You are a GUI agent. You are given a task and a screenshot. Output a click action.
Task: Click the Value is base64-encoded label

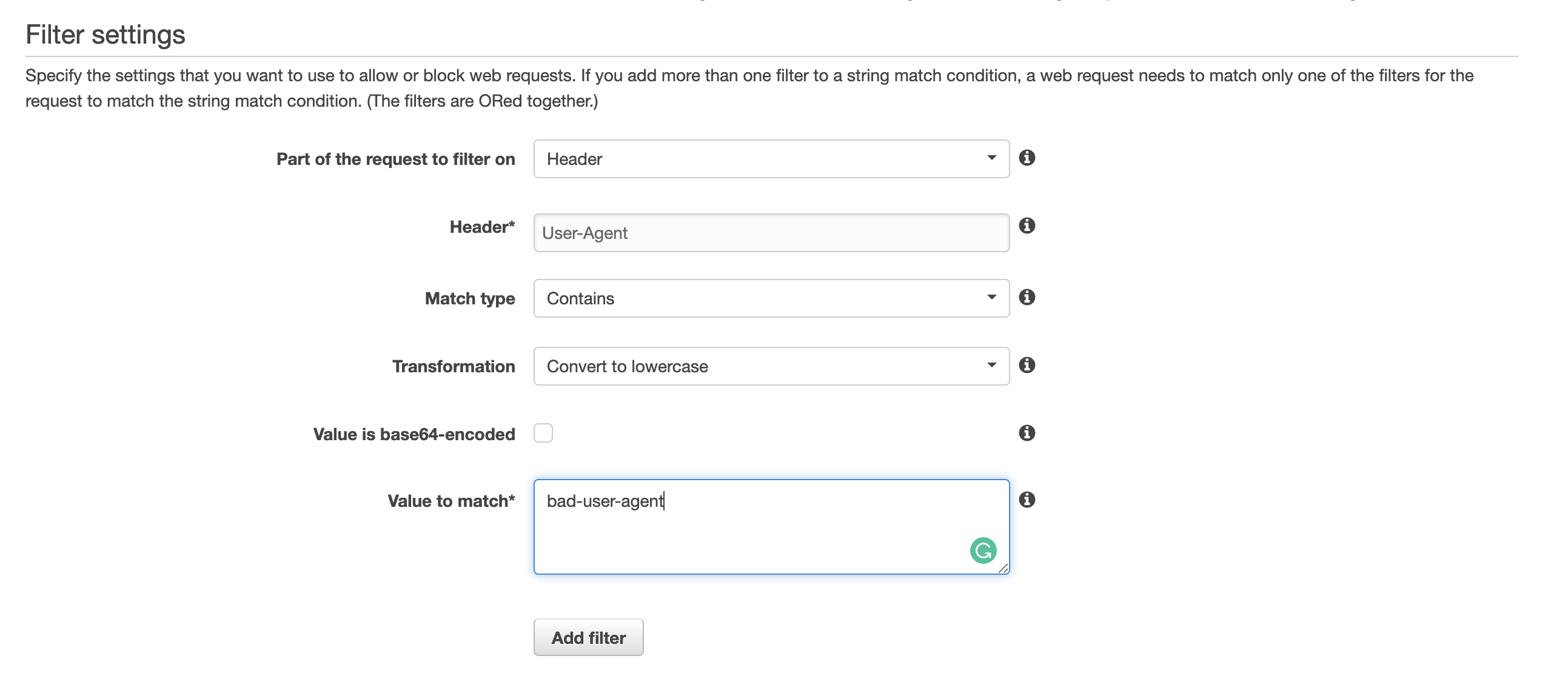coord(414,435)
